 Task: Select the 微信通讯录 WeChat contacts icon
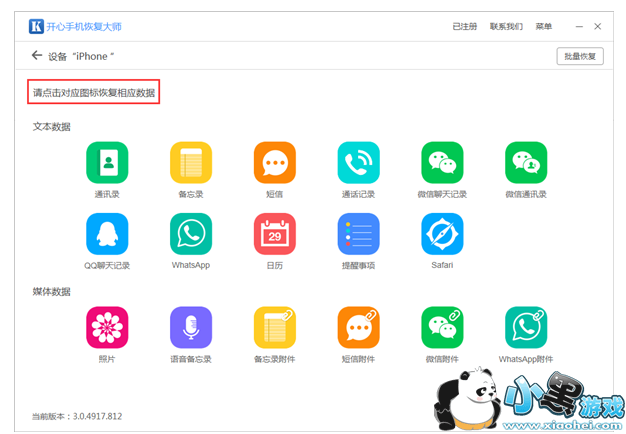click(526, 163)
